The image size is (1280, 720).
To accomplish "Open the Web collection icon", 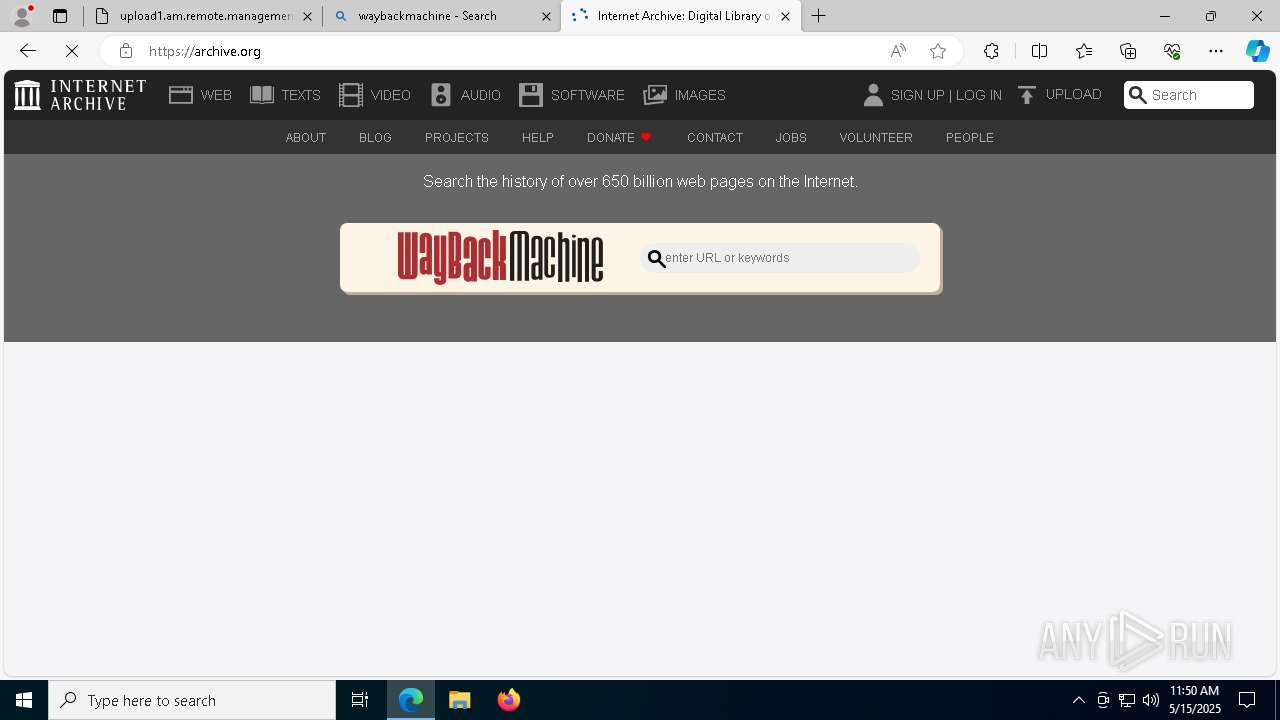I will (x=181, y=95).
